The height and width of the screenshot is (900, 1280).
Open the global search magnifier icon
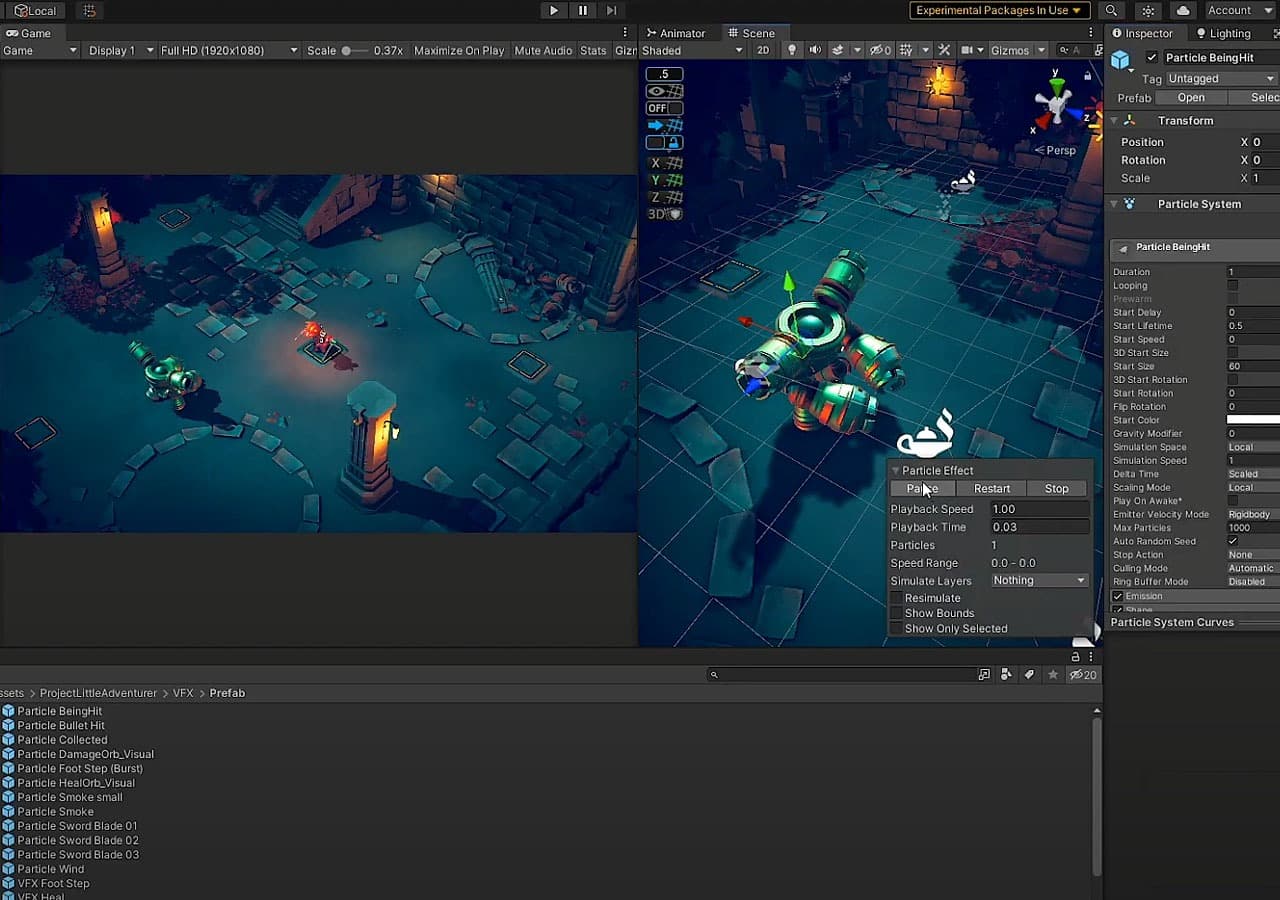point(1111,10)
